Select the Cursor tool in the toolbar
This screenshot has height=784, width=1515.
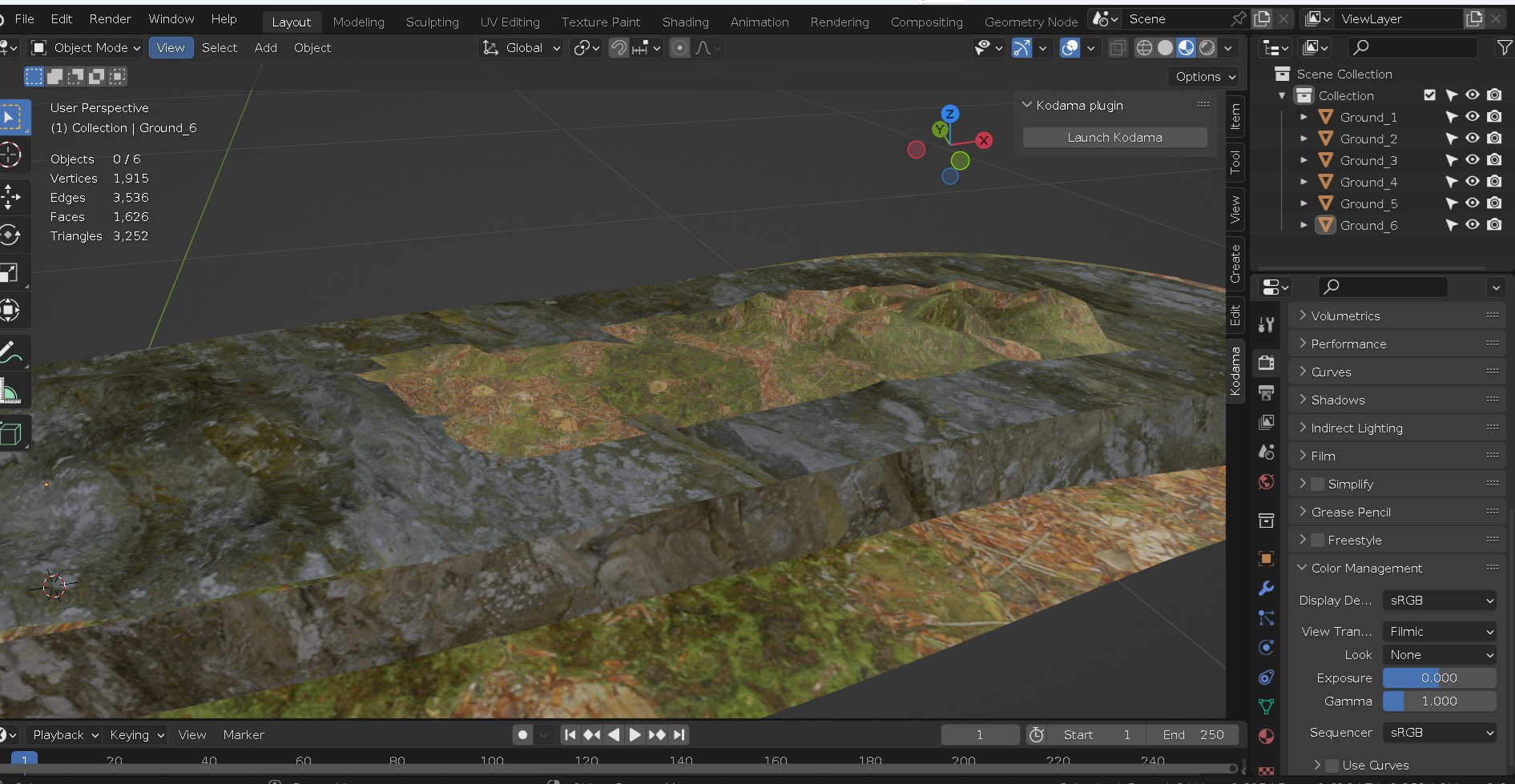coord(10,155)
